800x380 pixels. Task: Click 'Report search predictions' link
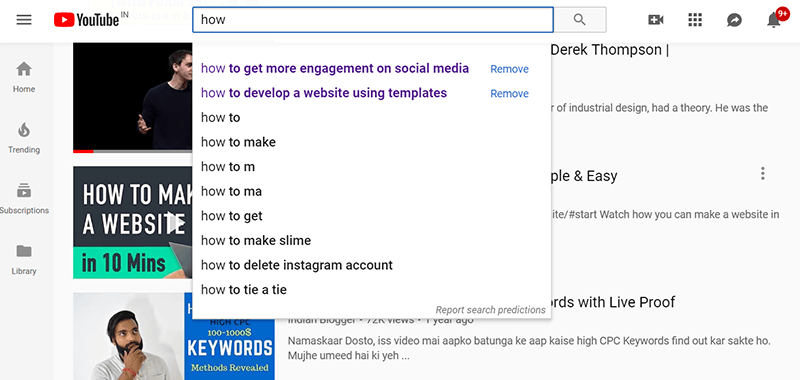point(490,310)
